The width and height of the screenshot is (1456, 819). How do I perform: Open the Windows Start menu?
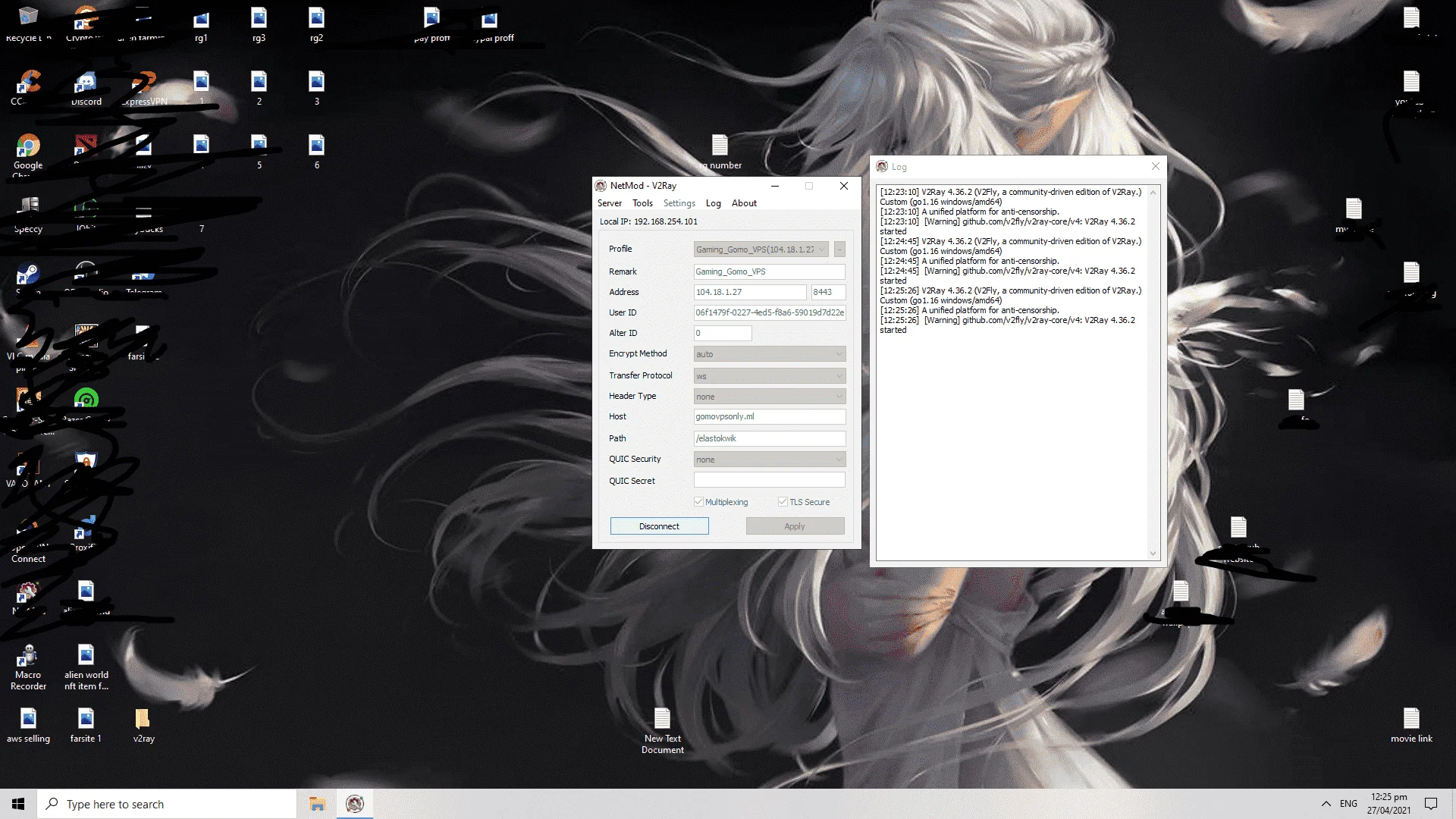(18, 804)
